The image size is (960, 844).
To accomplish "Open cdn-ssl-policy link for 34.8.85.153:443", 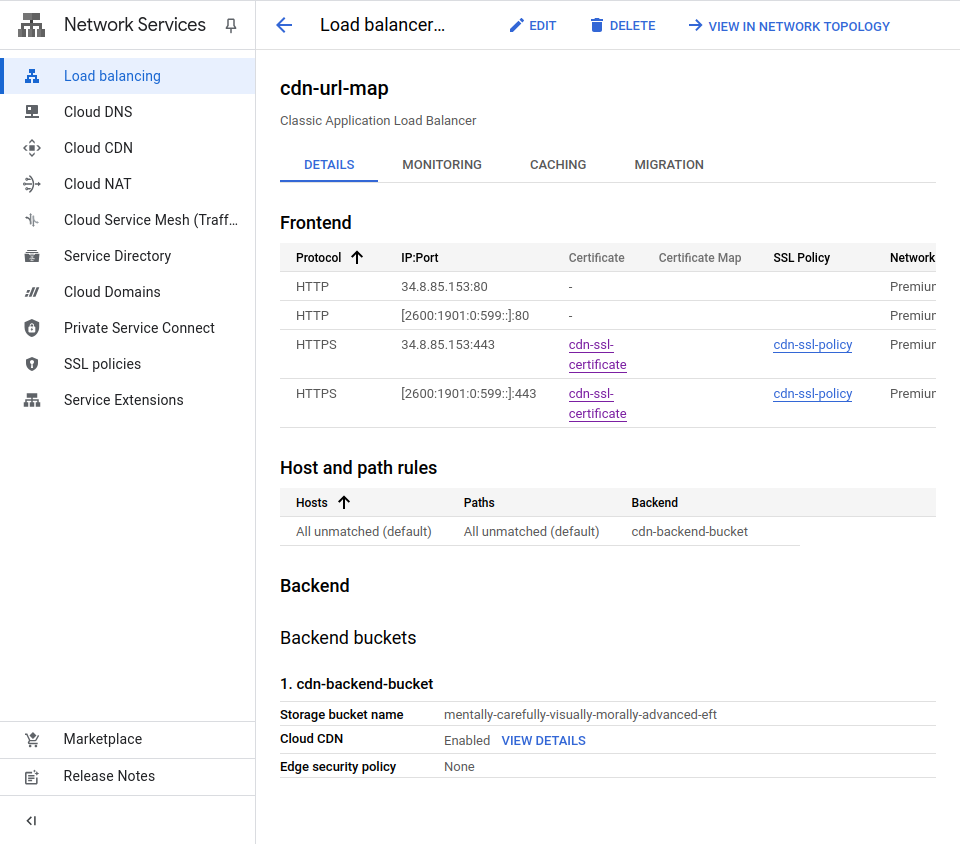I will coord(812,345).
